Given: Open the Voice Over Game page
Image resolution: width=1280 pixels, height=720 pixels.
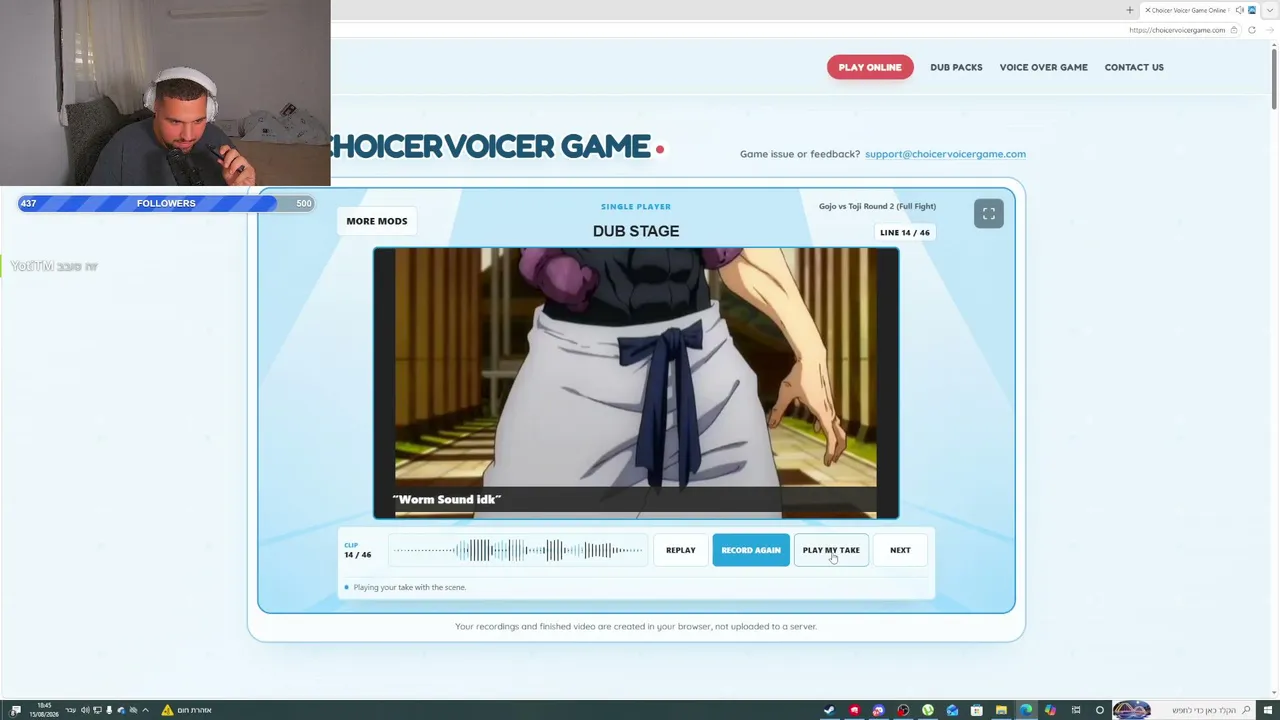Looking at the screenshot, I should [x=1043, y=67].
